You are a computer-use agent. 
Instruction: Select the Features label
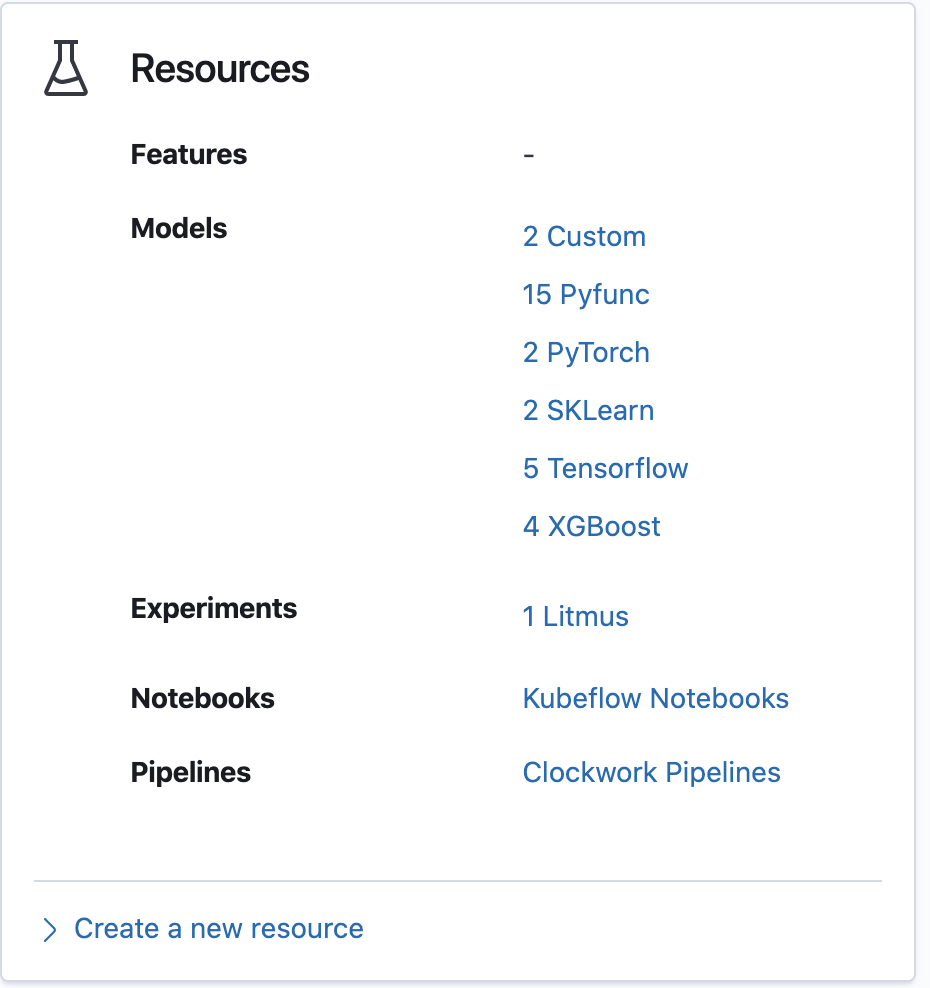(x=189, y=155)
